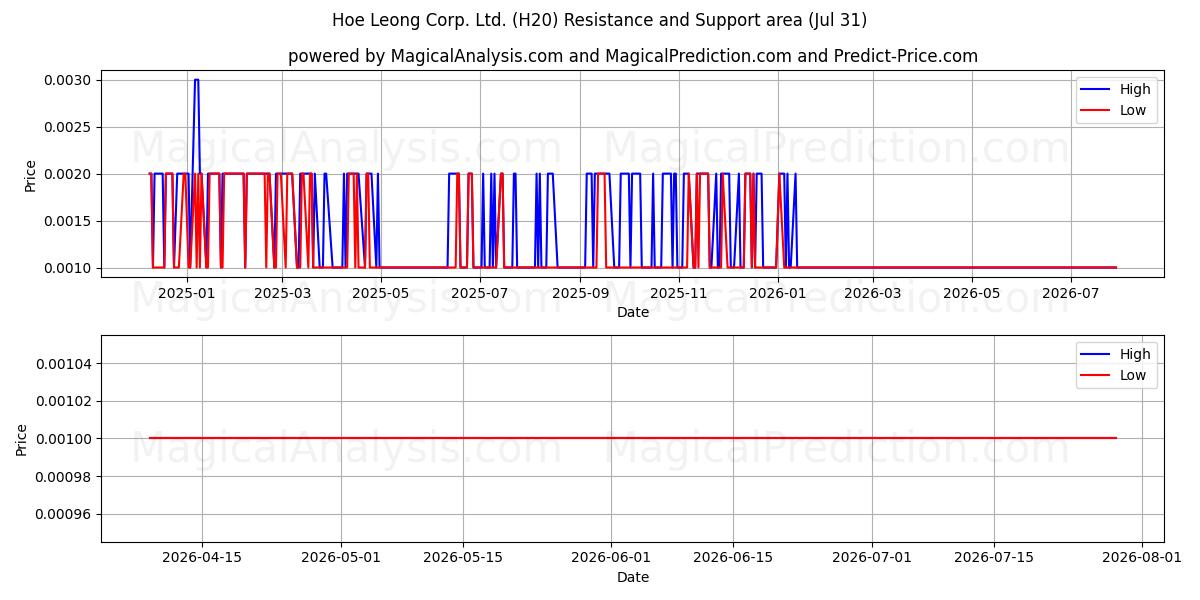Click the 0.0025 y-axis label in the top chart

click(x=67, y=127)
